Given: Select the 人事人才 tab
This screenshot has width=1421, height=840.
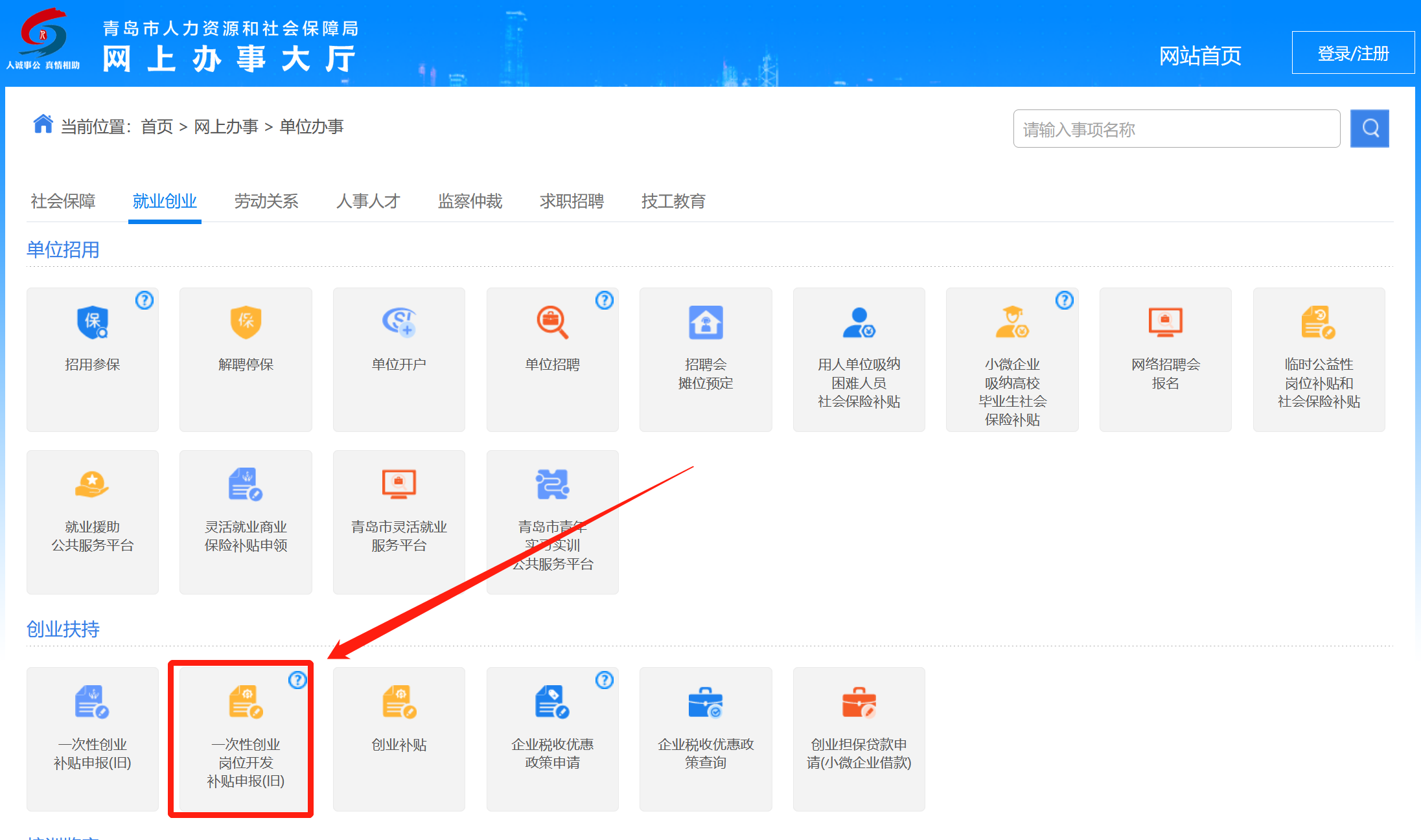Looking at the screenshot, I should 368,201.
